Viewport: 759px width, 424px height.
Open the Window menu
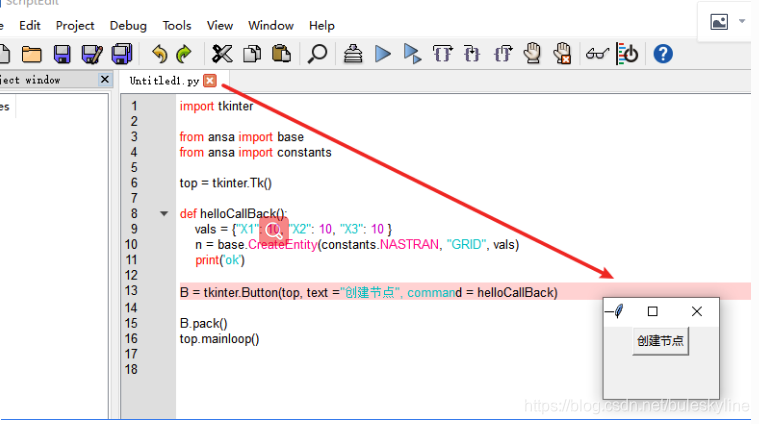pyautogui.click(x=271, y=26)
